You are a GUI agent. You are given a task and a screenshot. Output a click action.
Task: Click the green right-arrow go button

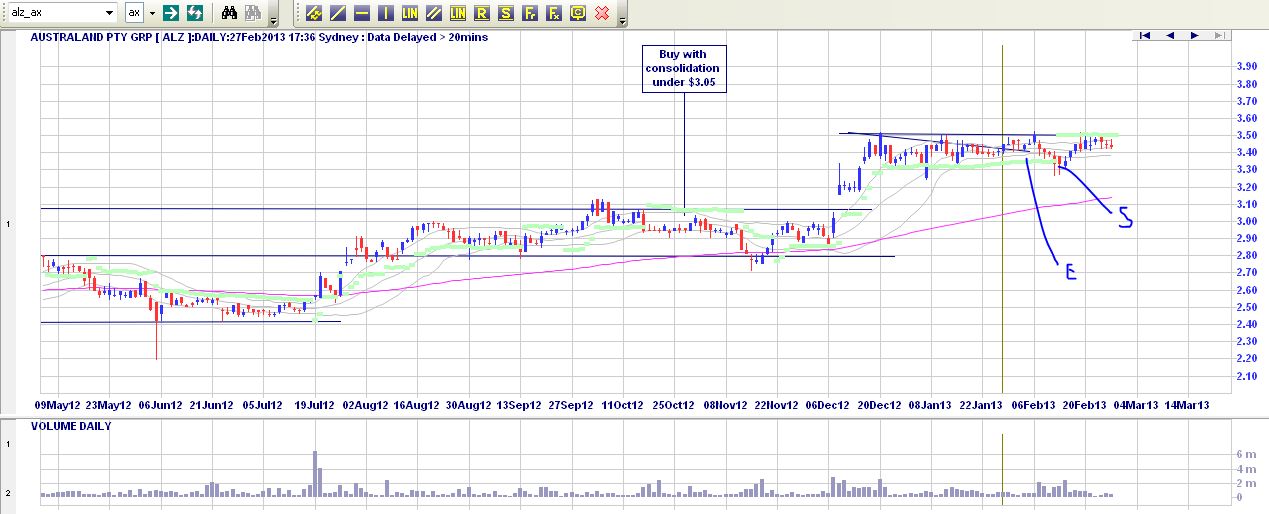pyautogui.click(x=171, y=13)
